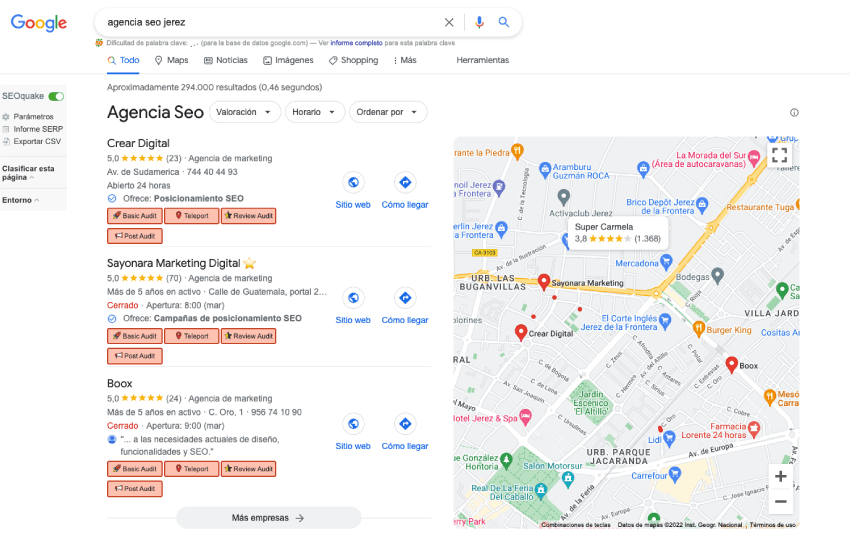Viewport: 850px width, 542px height.
Task: Open Review Audit for Boox
Action: pos(249,469)
